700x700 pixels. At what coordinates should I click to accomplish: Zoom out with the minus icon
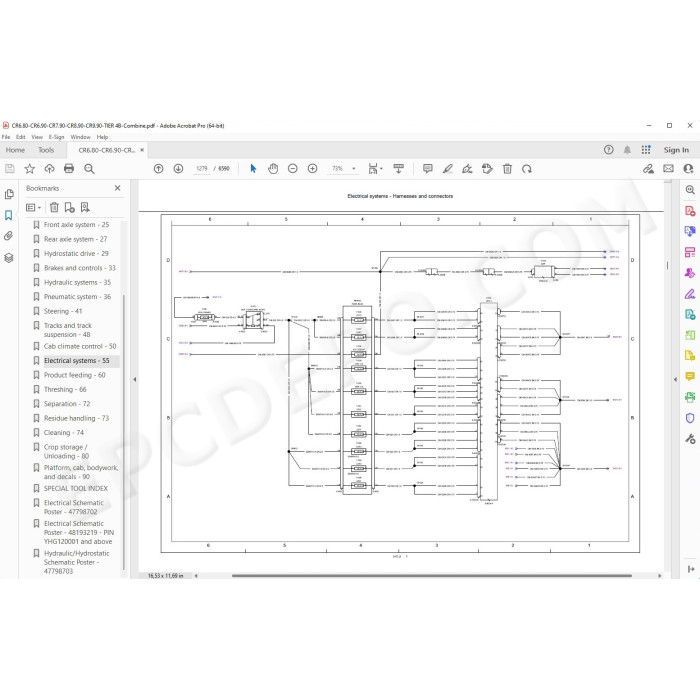pos(292,169)
